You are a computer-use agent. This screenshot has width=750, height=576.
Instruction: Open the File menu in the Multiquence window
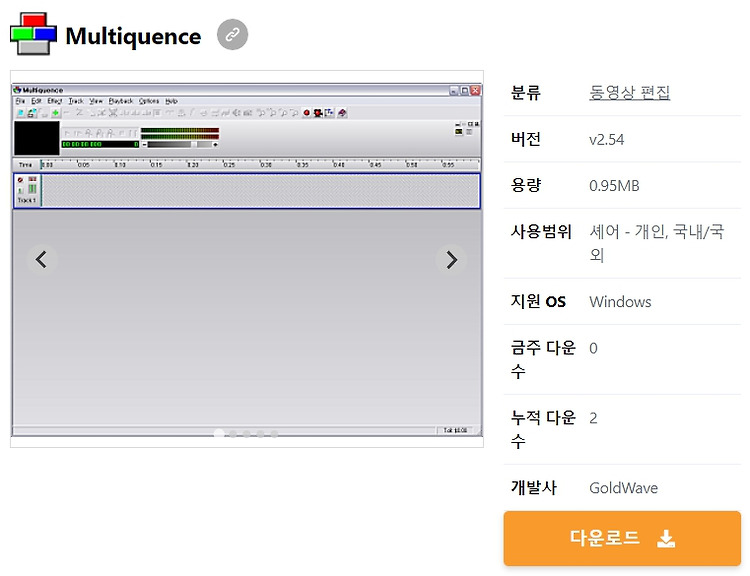pos(20,101)
